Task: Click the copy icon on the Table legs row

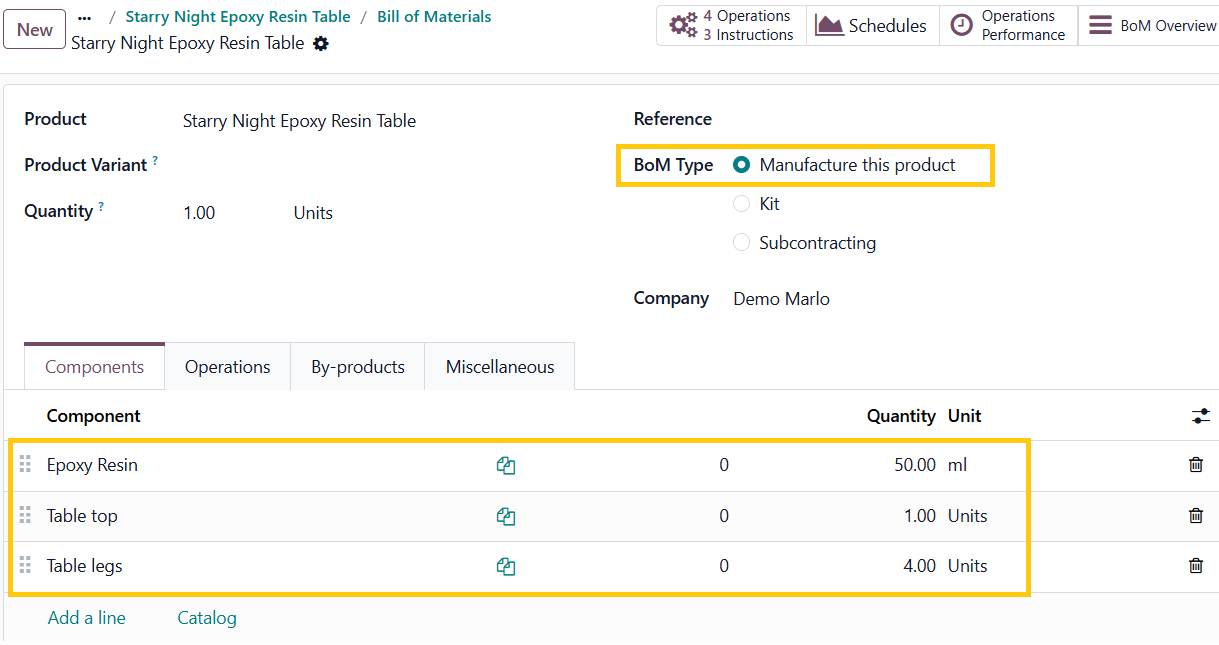Action: 506,567
